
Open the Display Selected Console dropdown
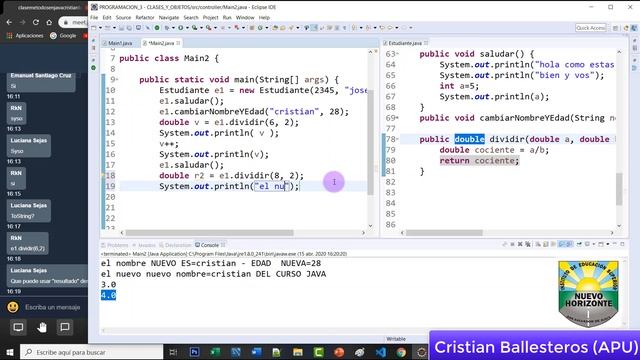pyautogui.click(x=594, y=244)
